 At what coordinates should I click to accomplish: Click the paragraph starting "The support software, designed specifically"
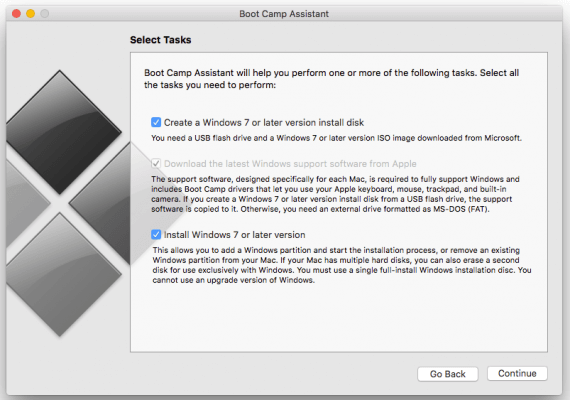[x=335, y=194]
